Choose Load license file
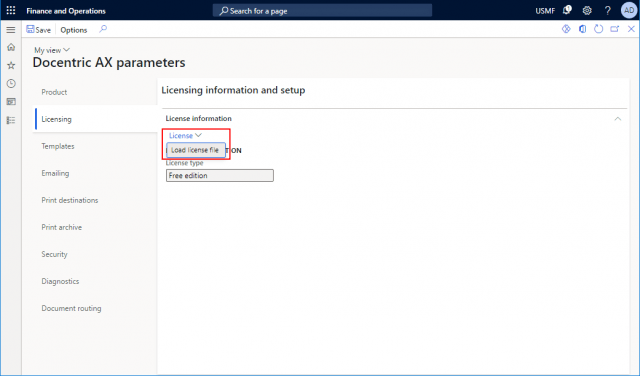This screenshot has height=376, width=640. (x=195, y=150)
